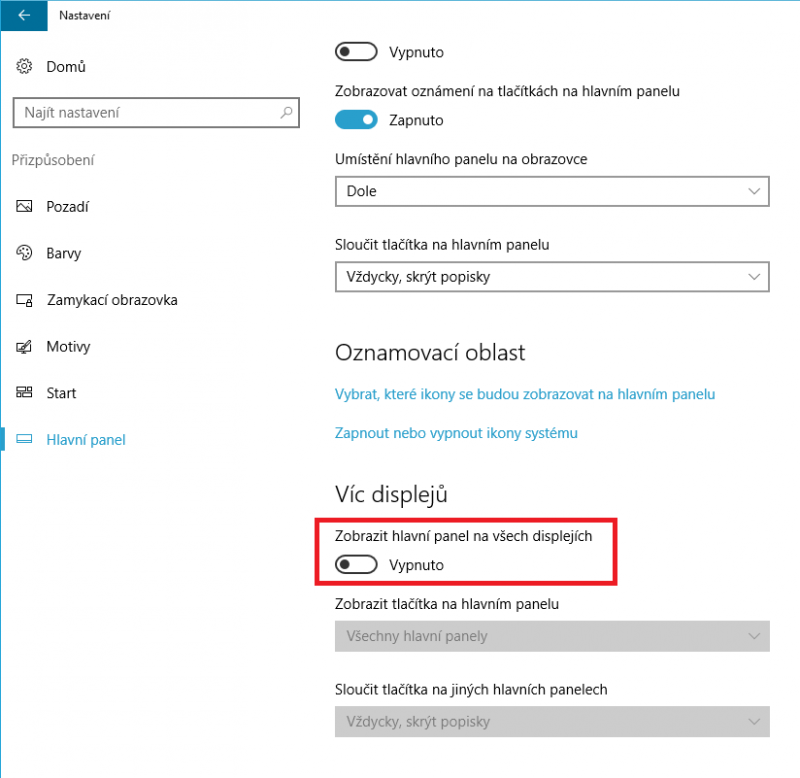Expand the Dole taskbar location dropdown

[x=552, y=191]
